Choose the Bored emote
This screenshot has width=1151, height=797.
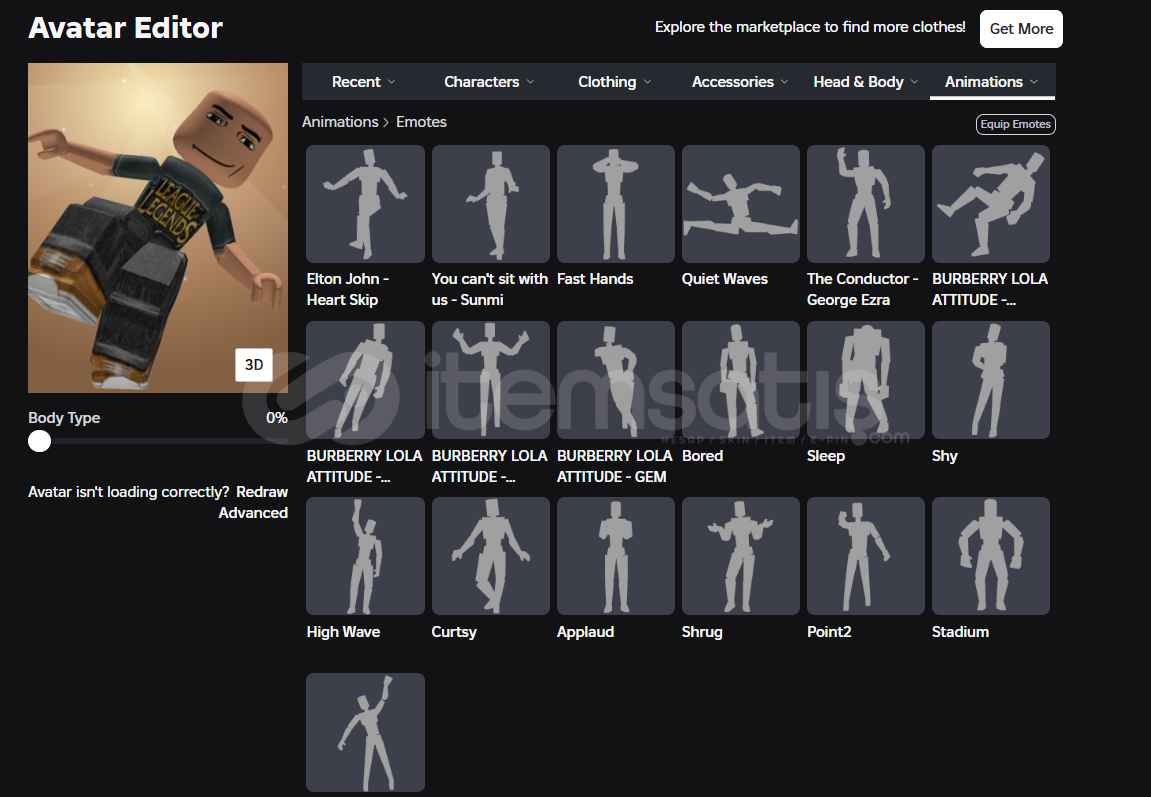(x=741, y=380)
